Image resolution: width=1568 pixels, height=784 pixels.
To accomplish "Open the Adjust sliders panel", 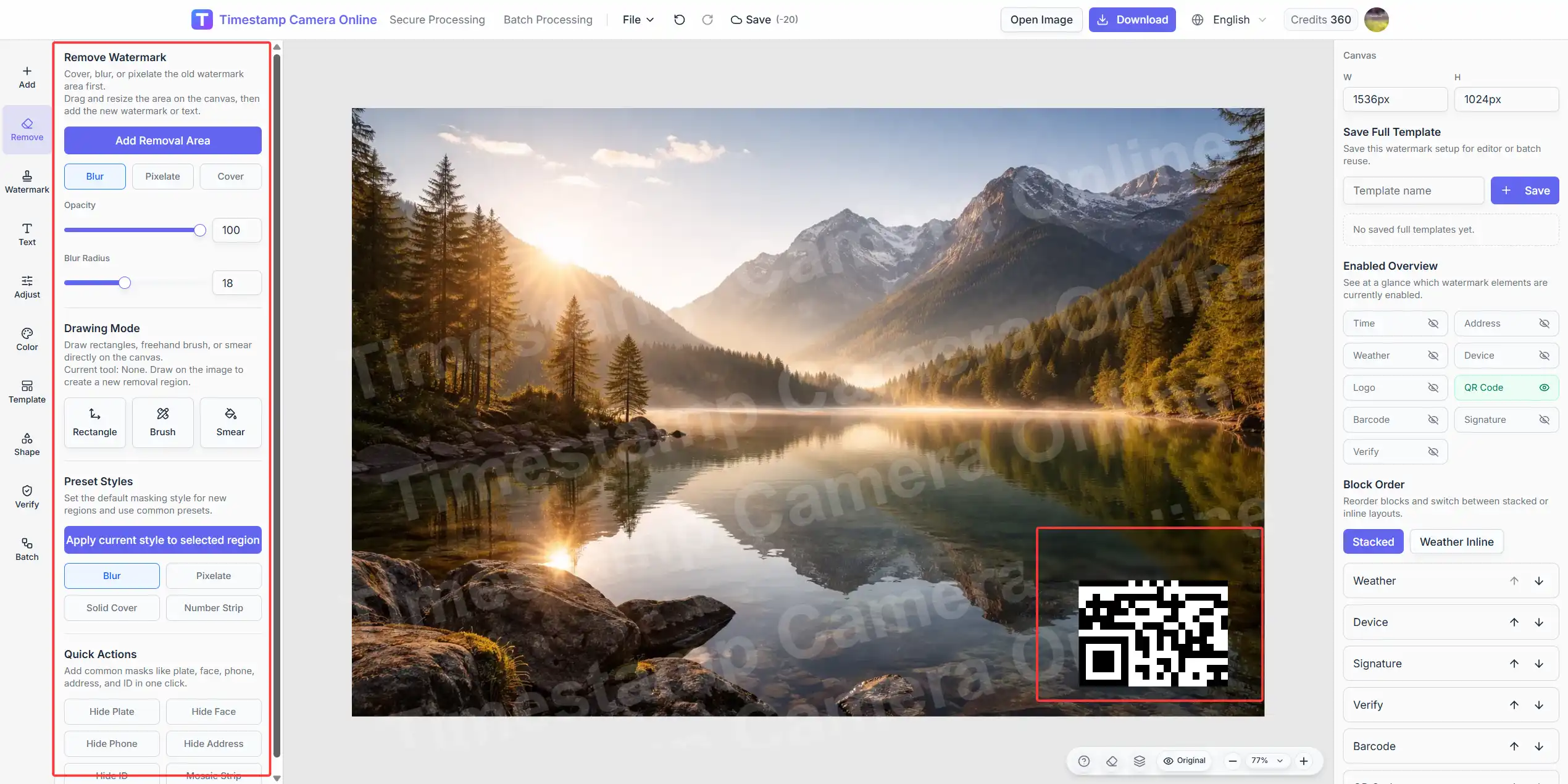I will tap(27, 287).
